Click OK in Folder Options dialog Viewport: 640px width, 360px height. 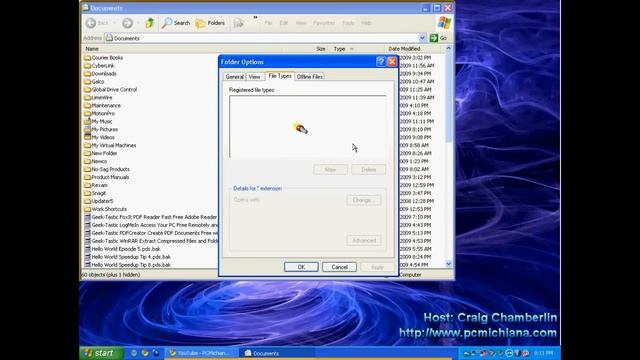pyautogui.click(x=301, y=267)
